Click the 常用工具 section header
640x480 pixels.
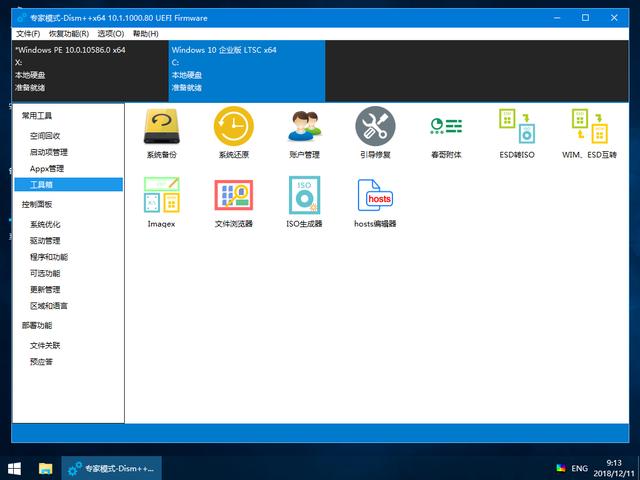pos(37,116)
